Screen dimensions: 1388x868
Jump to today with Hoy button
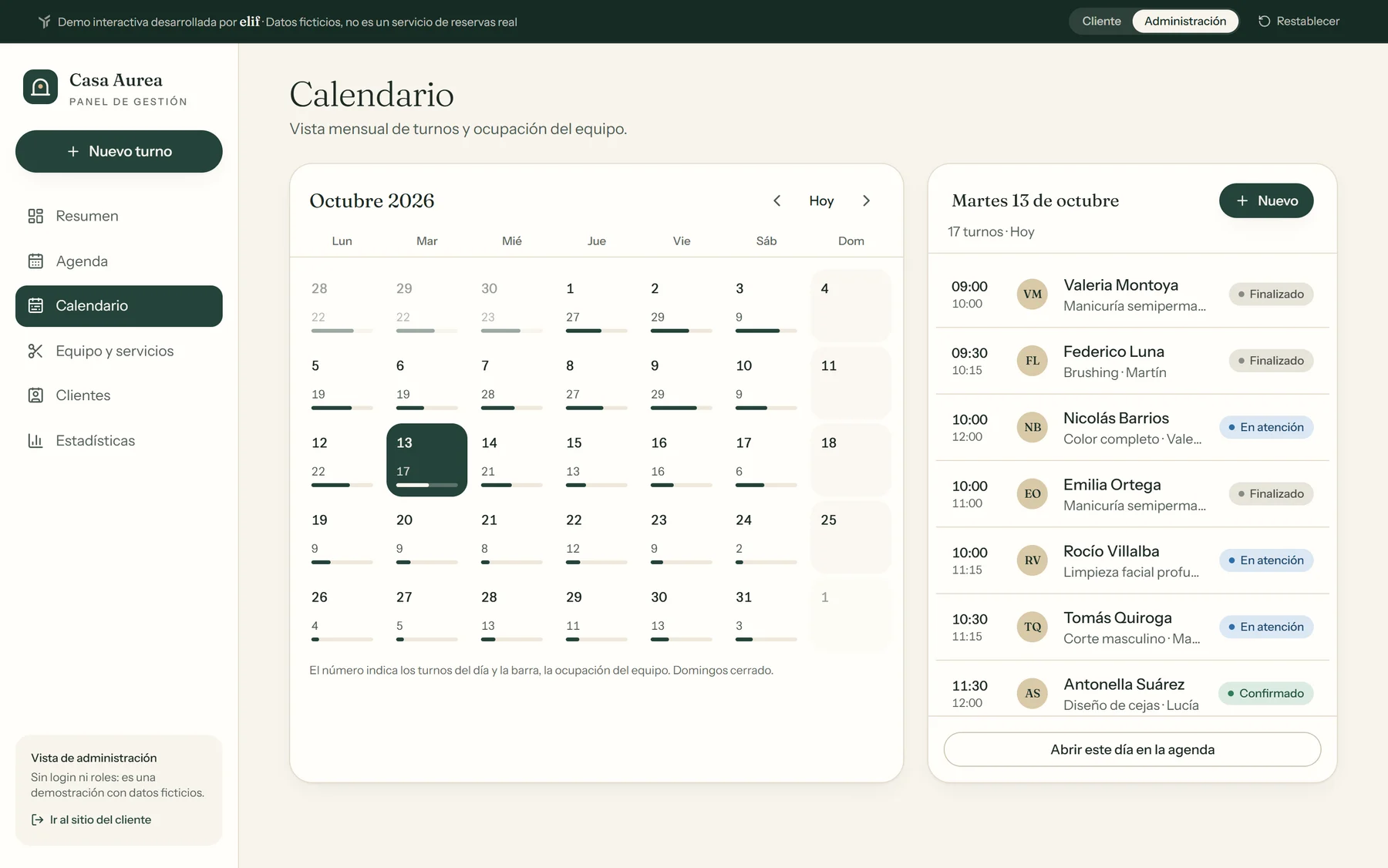(821, 200)
